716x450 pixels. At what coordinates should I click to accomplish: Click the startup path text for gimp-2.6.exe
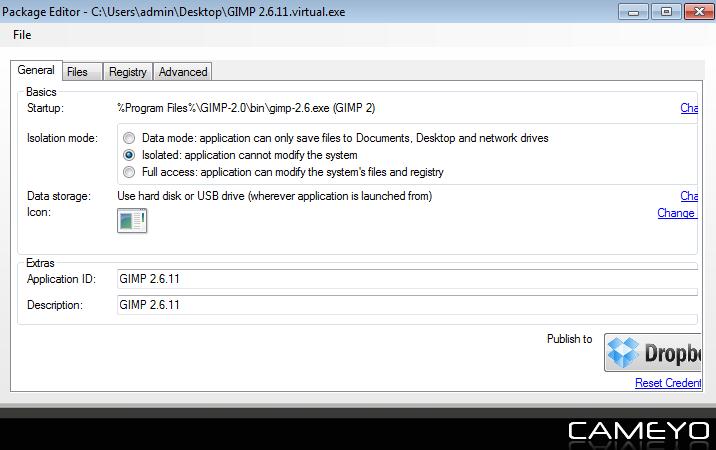[x=246, y=108]
